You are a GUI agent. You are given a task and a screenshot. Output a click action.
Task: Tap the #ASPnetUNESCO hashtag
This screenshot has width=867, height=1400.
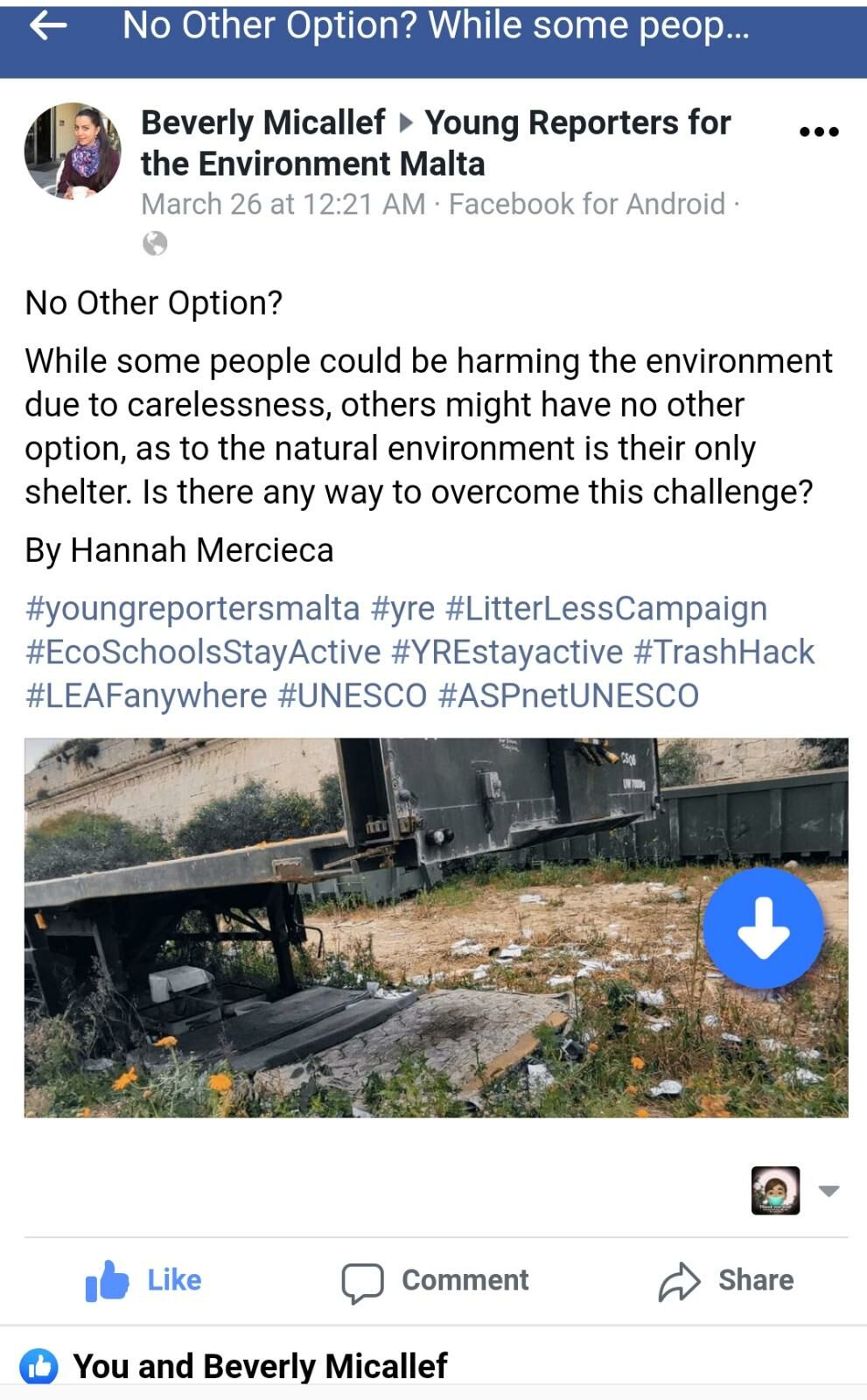click(568, 696)
